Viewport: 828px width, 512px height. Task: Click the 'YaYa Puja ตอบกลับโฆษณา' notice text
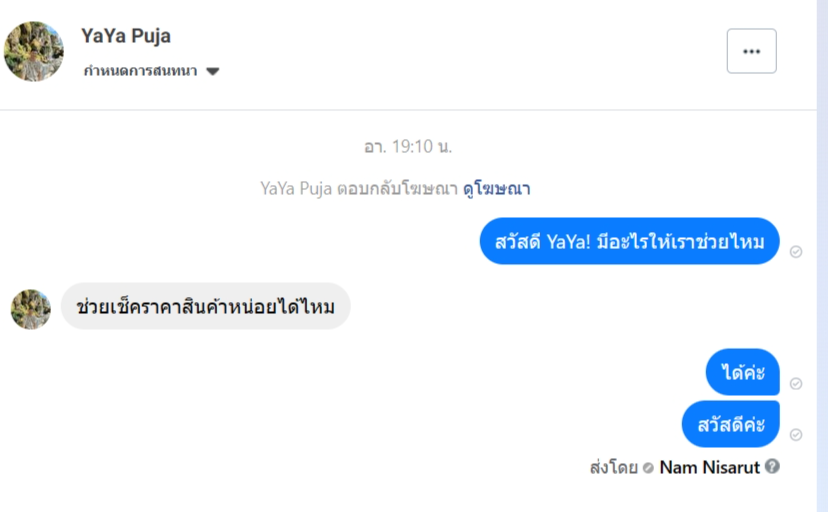coord(359,188)
